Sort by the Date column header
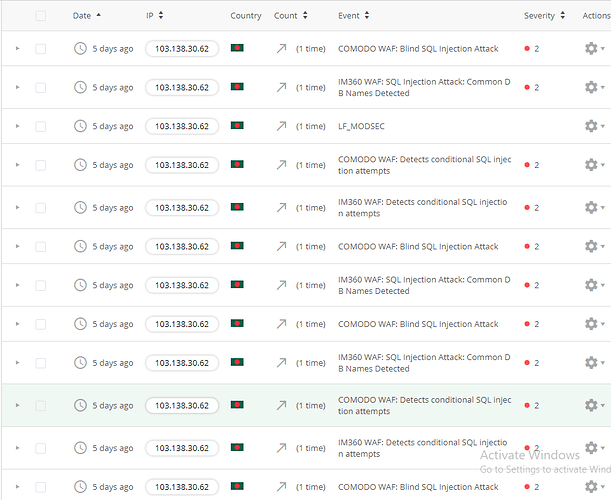Image resolution: width=611 pixels, height=500 pixels. (x=87, y=16)
